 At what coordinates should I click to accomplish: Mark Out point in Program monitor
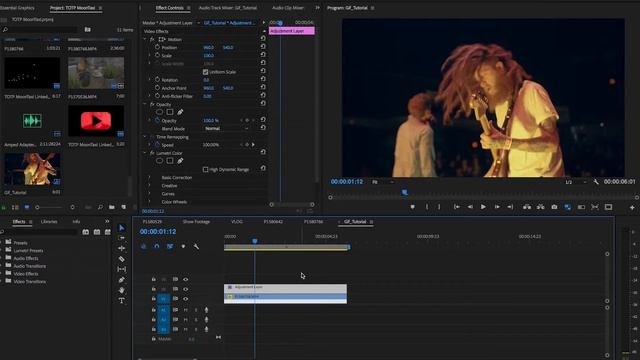[x=439, y=207]
